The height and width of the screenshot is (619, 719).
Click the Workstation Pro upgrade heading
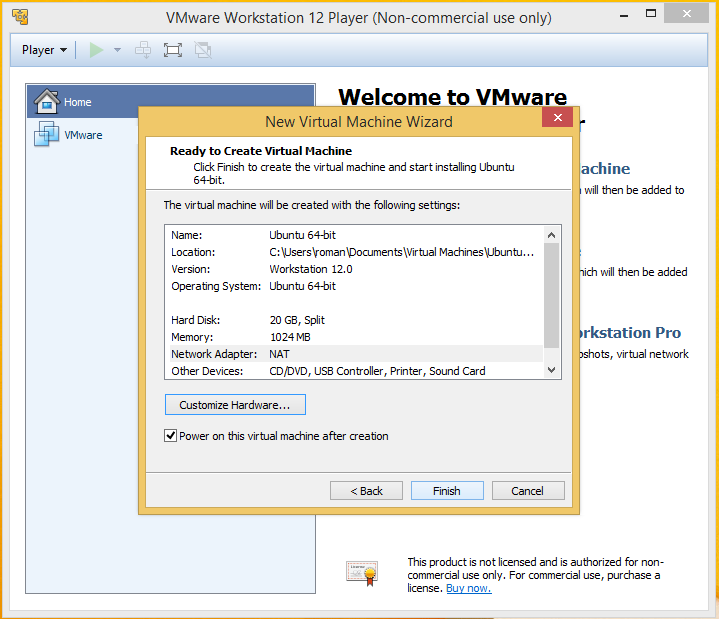[630, 332]
